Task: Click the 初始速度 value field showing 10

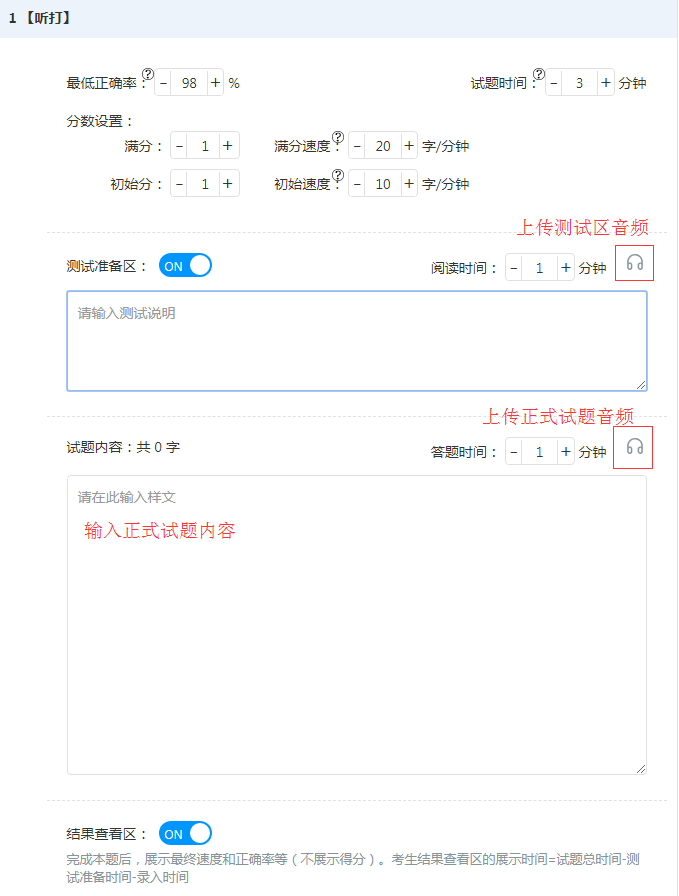Action: coord(383,184)
